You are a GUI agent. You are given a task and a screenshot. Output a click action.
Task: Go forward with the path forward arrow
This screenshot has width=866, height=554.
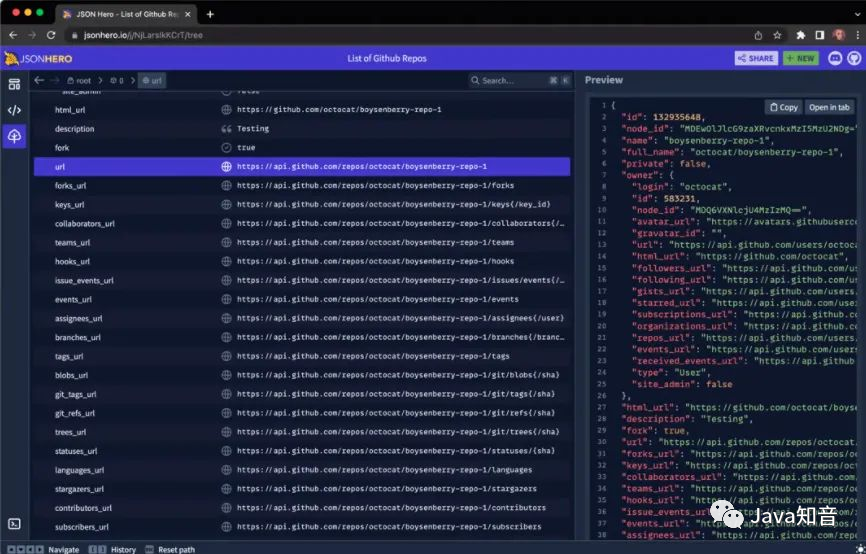point(54,80)
